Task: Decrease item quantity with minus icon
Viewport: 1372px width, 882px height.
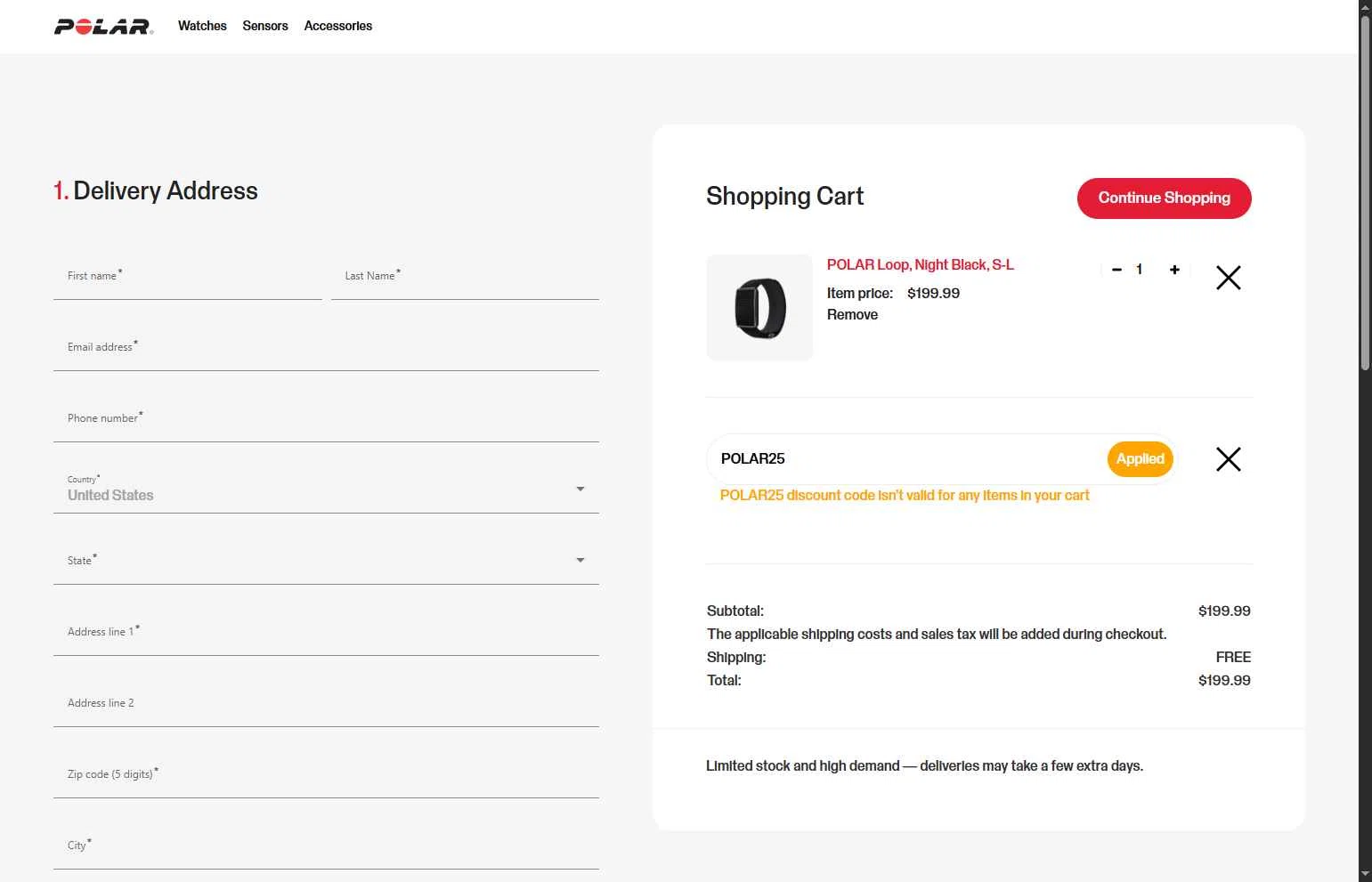Action: [1116, 270]
